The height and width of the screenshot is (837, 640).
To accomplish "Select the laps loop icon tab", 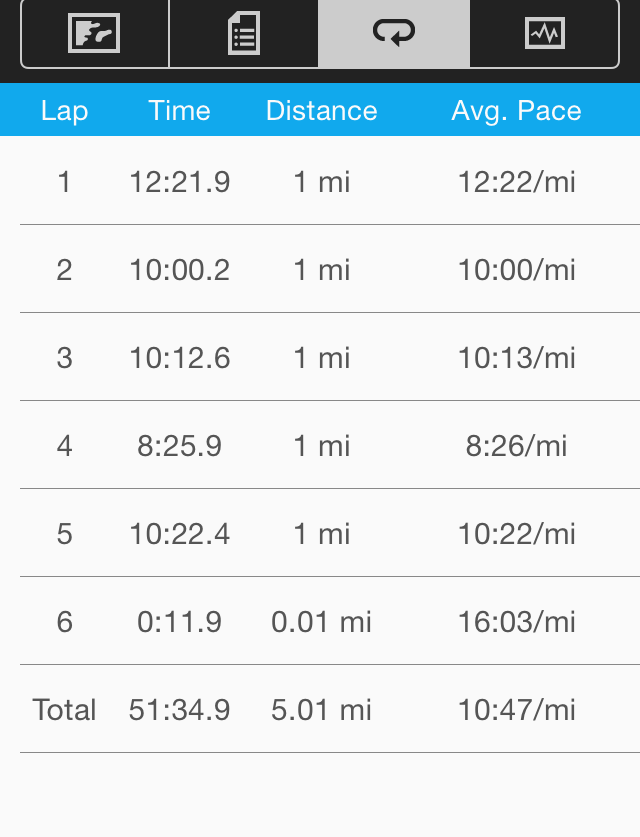I will (x=394, y=34).
